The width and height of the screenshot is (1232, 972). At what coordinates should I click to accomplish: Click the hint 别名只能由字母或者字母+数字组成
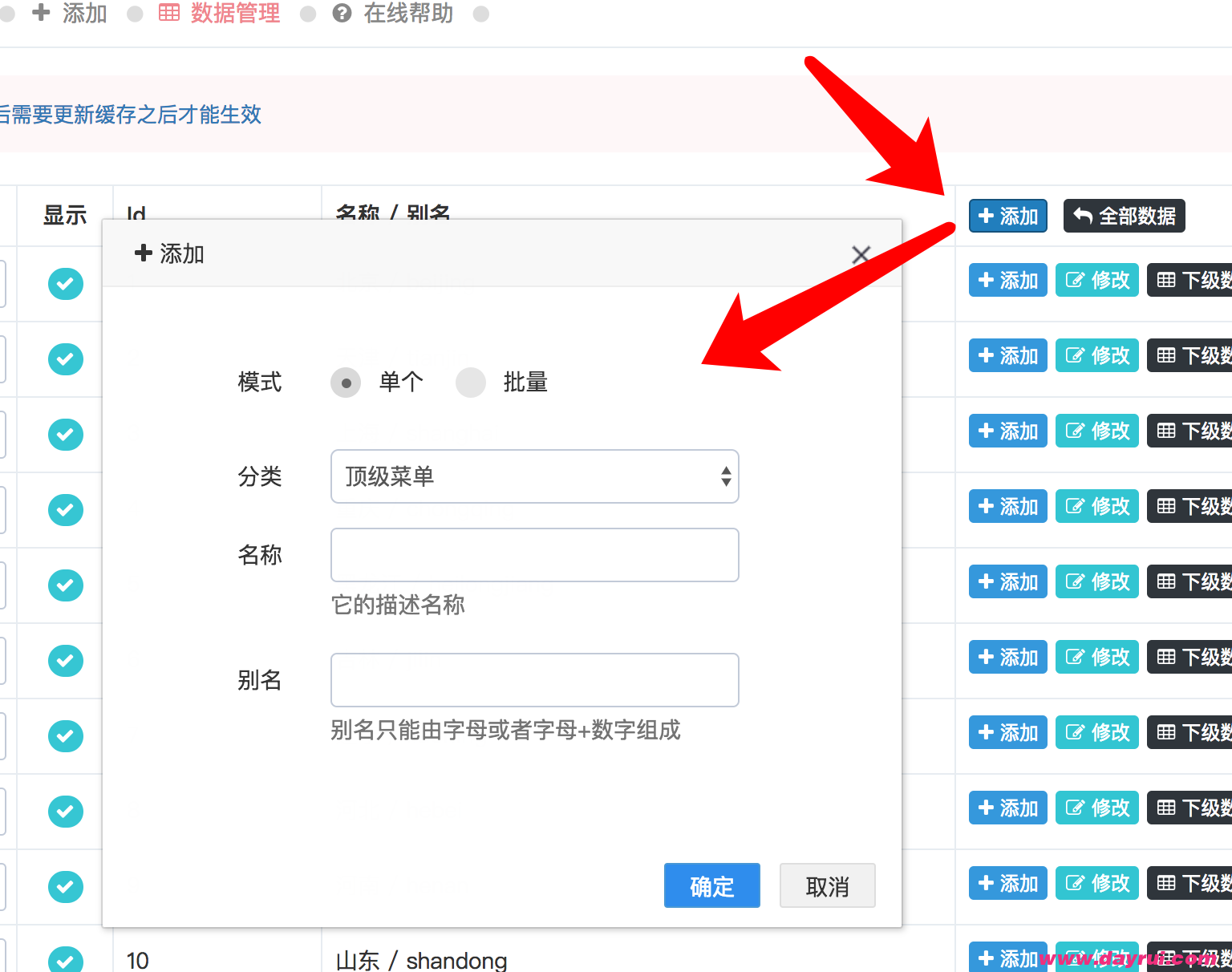pyautogui.click(x=506, y=730)
